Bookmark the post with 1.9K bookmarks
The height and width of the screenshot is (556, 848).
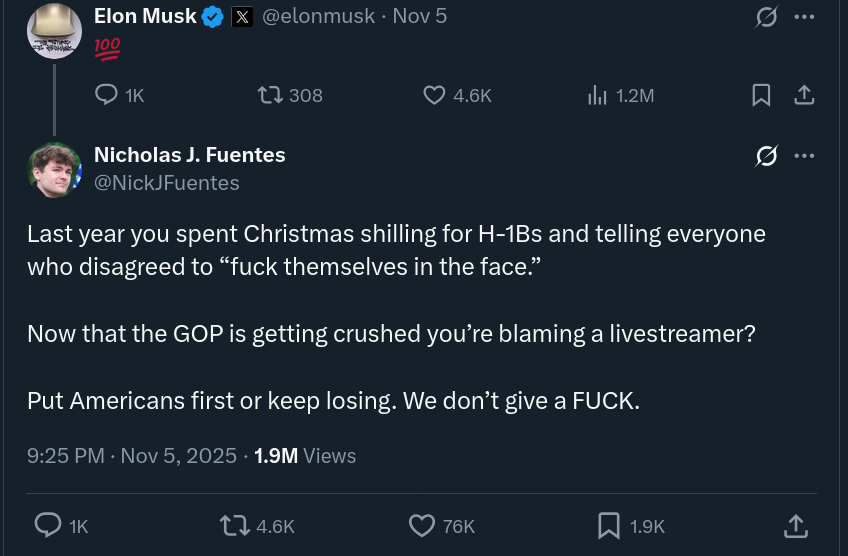click(x=608, y=525)
